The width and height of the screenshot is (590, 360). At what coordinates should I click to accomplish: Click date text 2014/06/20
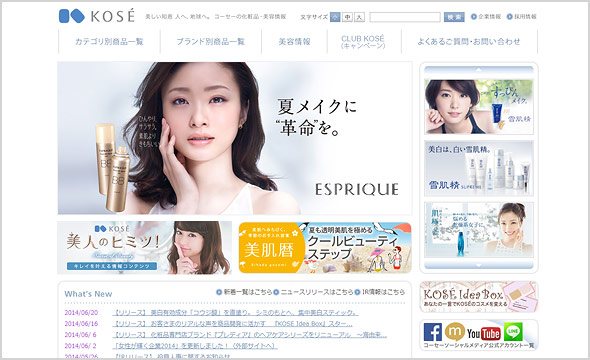(81, 313)
